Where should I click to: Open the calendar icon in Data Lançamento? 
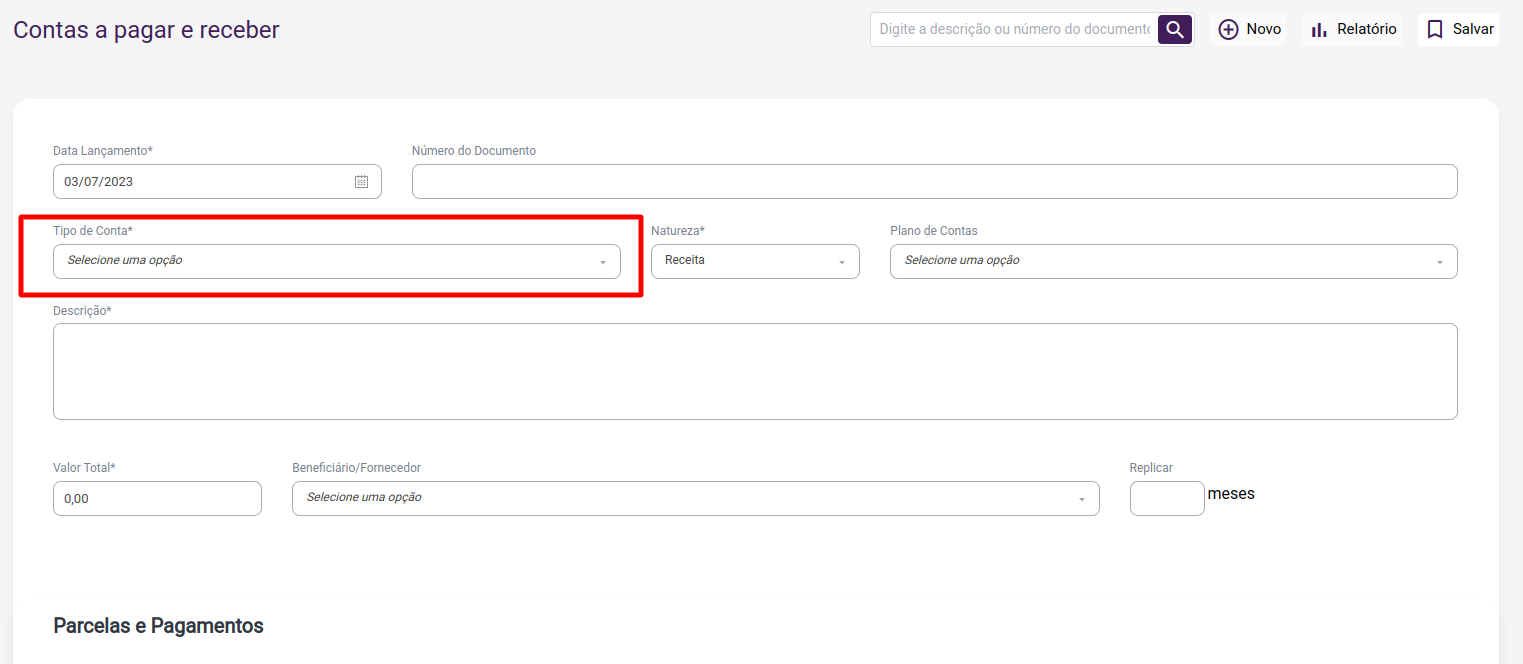click(x=361, y=182)
